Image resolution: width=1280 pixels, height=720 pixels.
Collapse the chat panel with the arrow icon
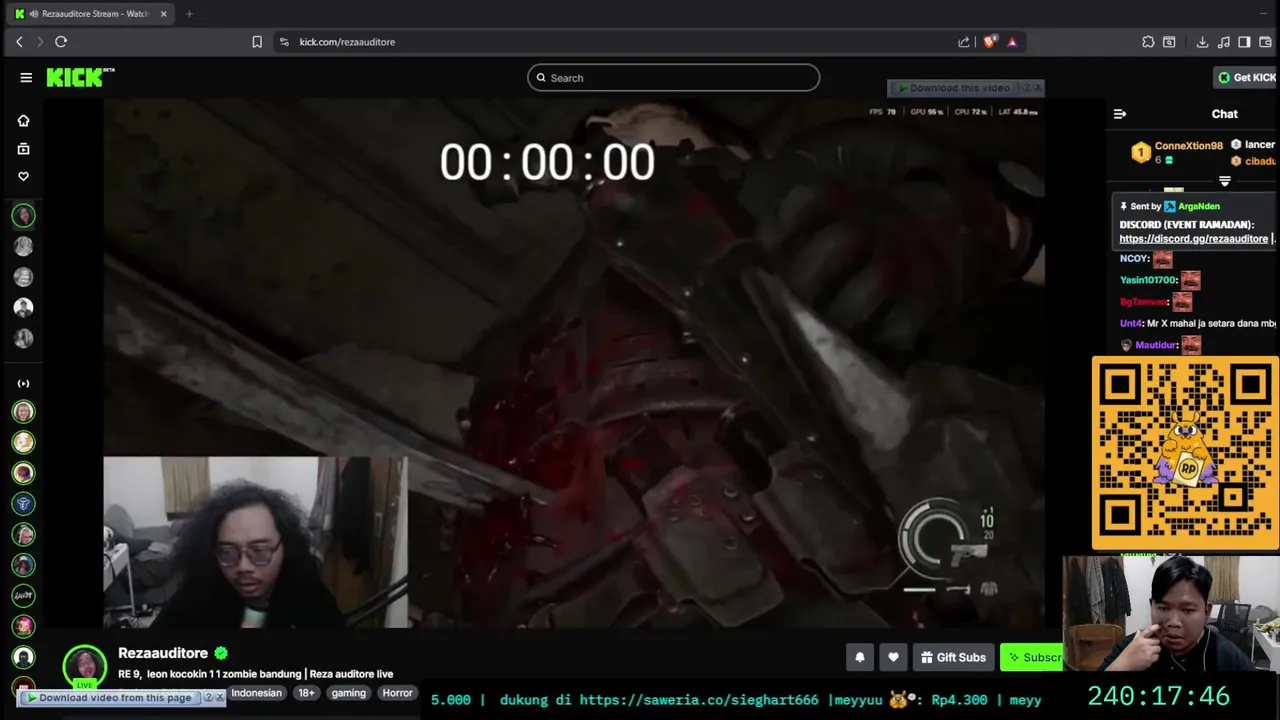(1120, 114)
